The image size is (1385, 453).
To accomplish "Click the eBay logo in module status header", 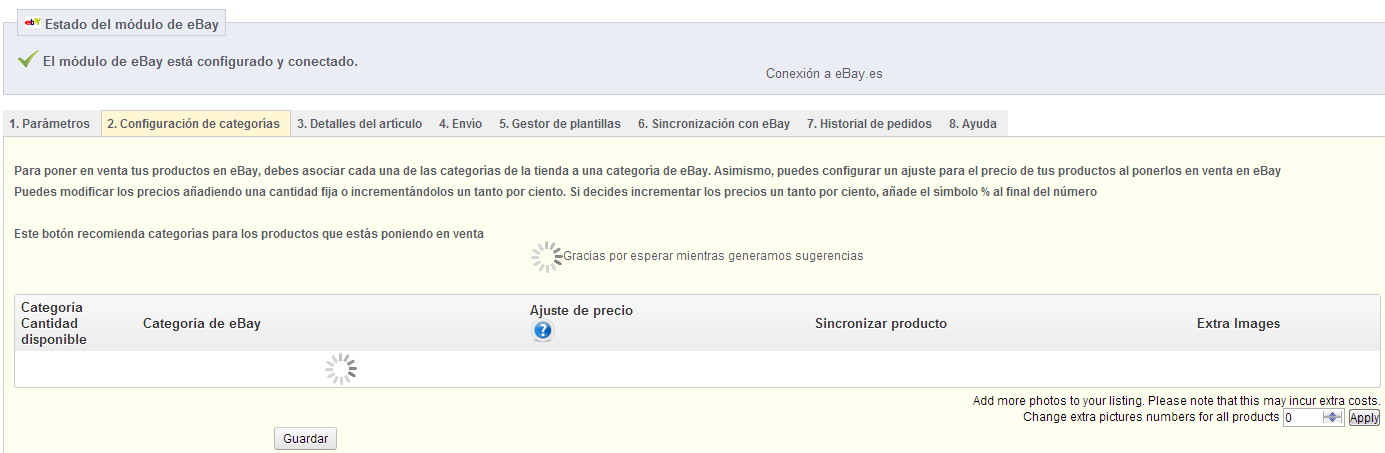I will 33,22.
